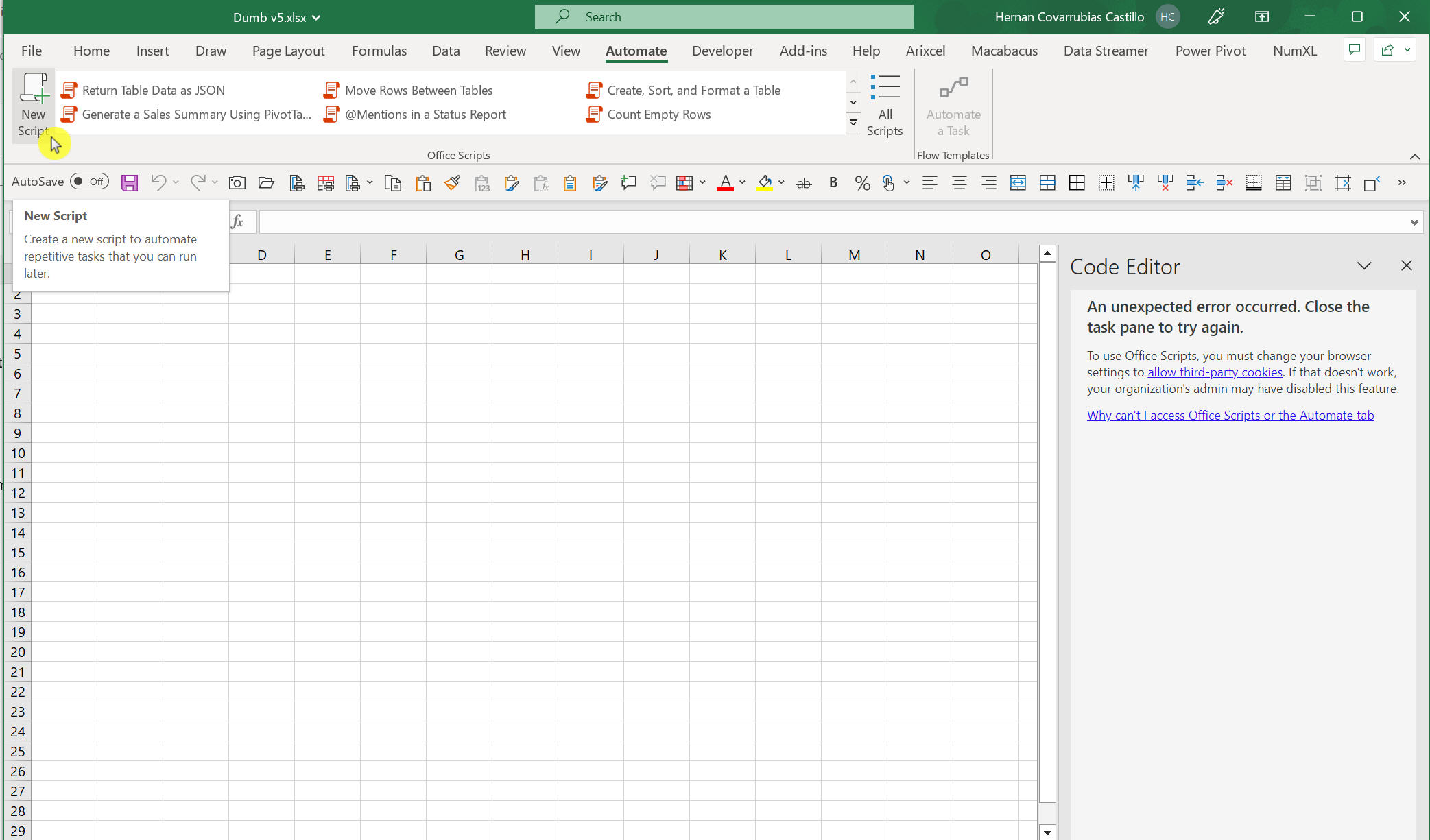Click vertical scrollbar down arrow
This screenshot has width=1430, height=840.
1047,832
